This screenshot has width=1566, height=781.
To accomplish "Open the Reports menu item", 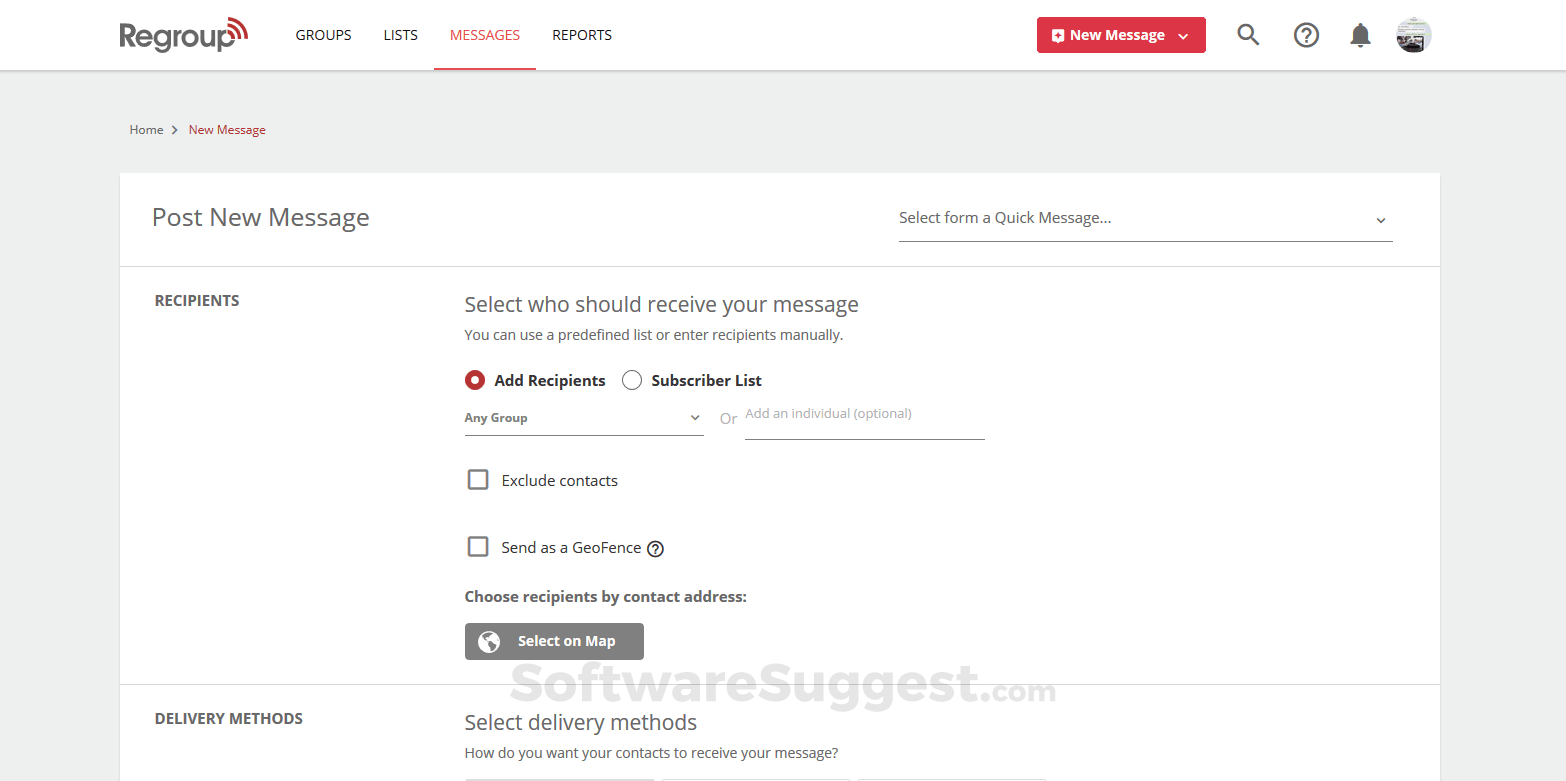I will (582, 35).
